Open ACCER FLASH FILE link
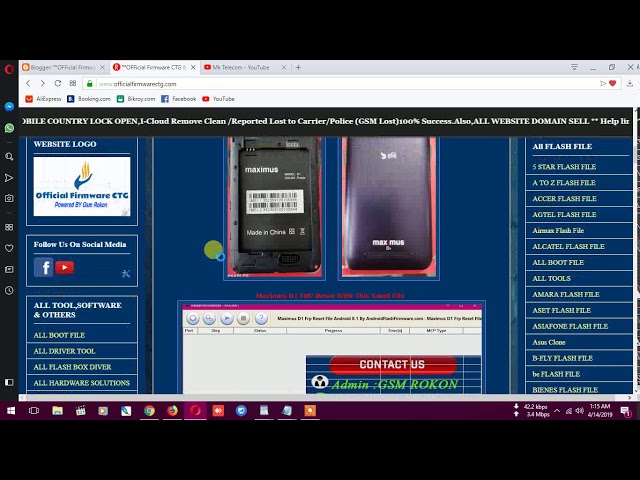Screen dimensions: 640x480 [x=564, y=198]
